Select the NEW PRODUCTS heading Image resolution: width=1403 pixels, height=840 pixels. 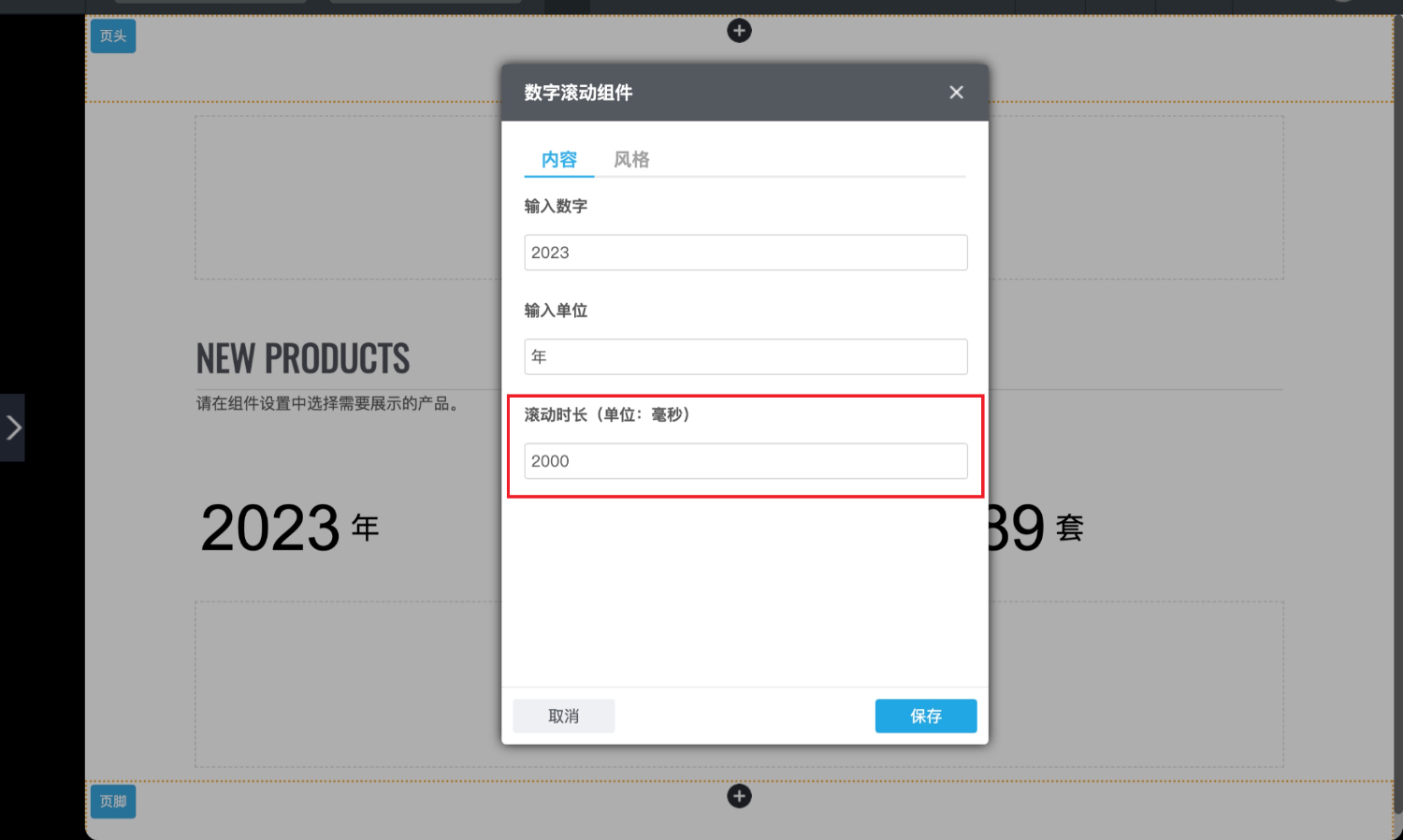(x=303, y=359)
